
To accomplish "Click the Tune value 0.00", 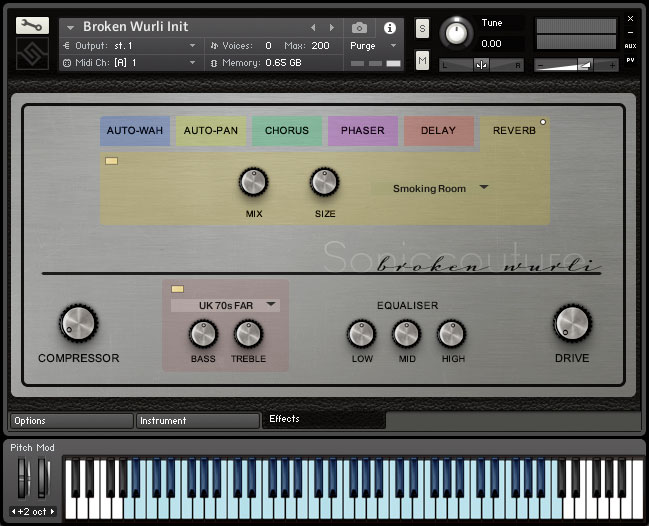I will point(491,43).
